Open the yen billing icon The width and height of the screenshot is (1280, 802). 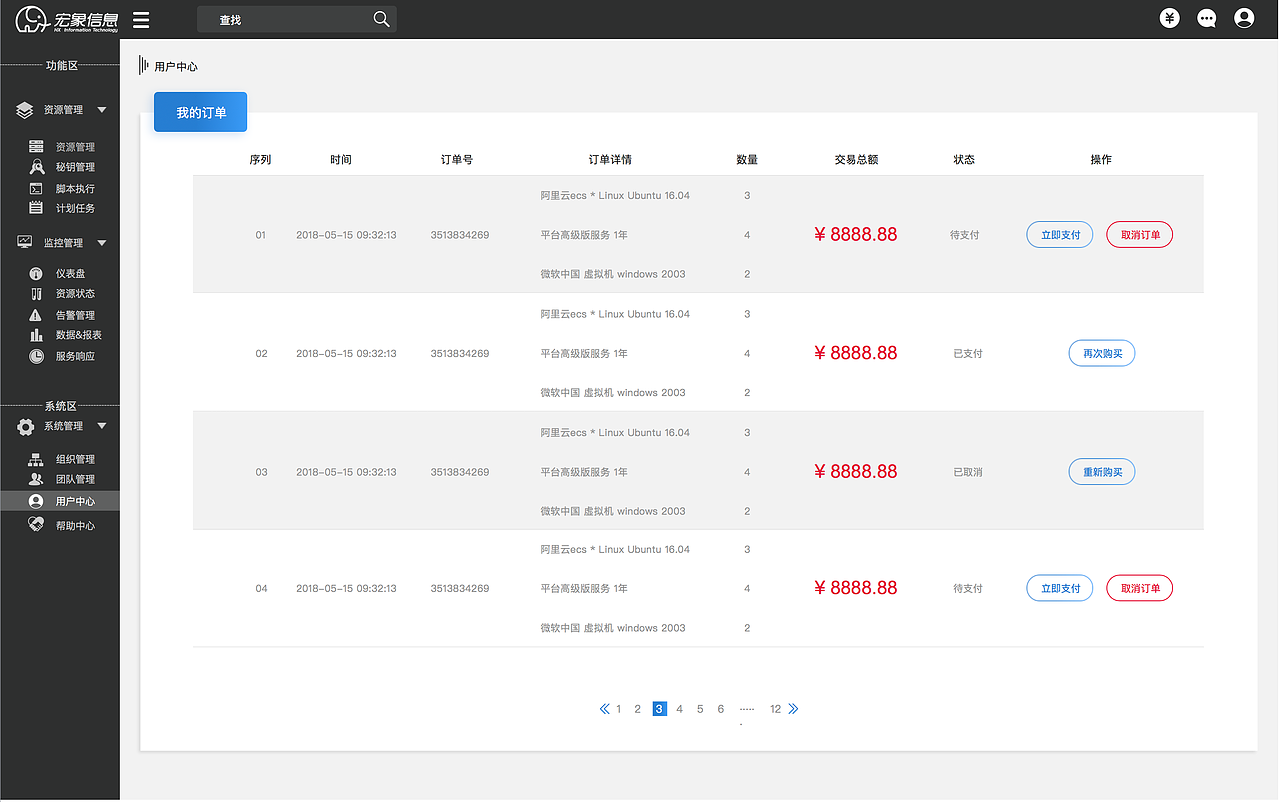[x=1170, y=18]
